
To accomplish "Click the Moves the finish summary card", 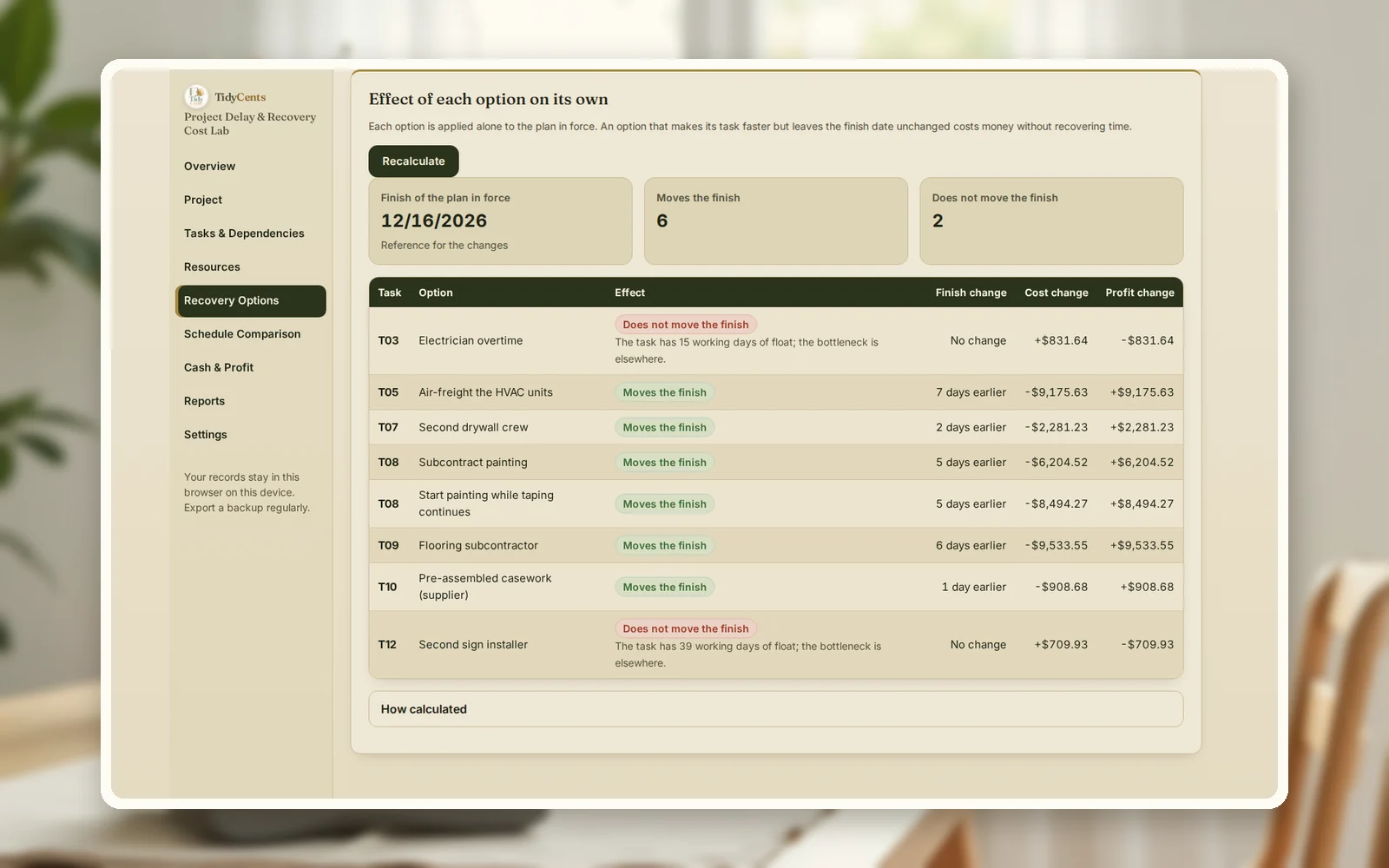I will click(775, 221).
